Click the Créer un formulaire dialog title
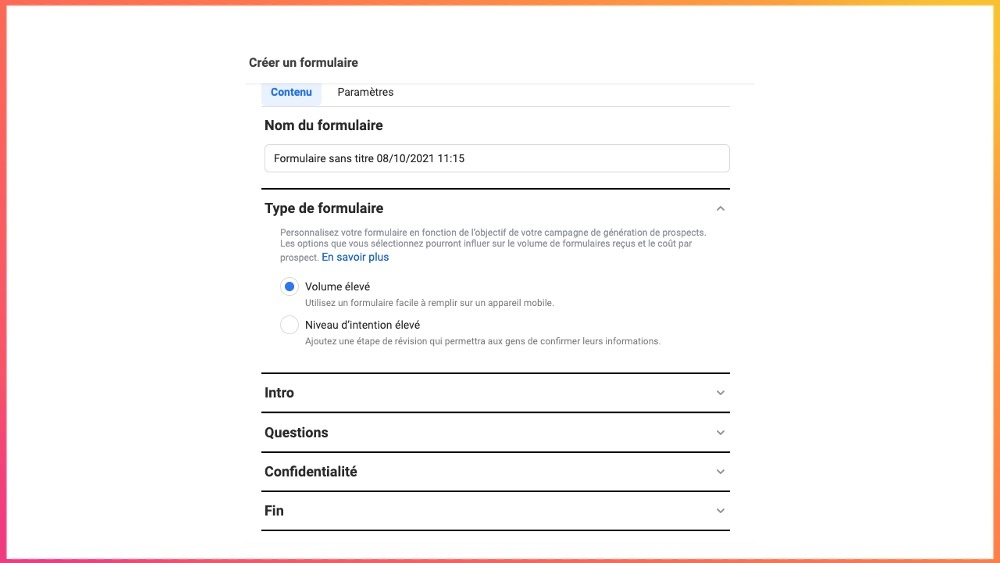The width and height of the screenshot is (1000, 563). pos(304,62)
